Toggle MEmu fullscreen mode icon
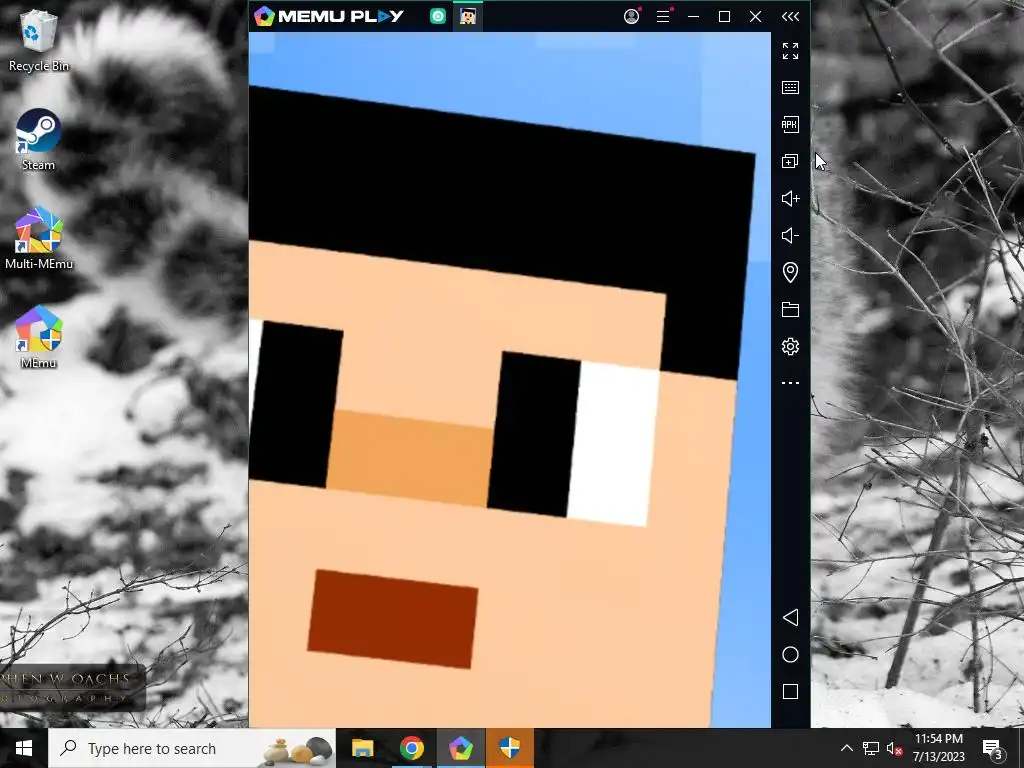 coord(790,51)
